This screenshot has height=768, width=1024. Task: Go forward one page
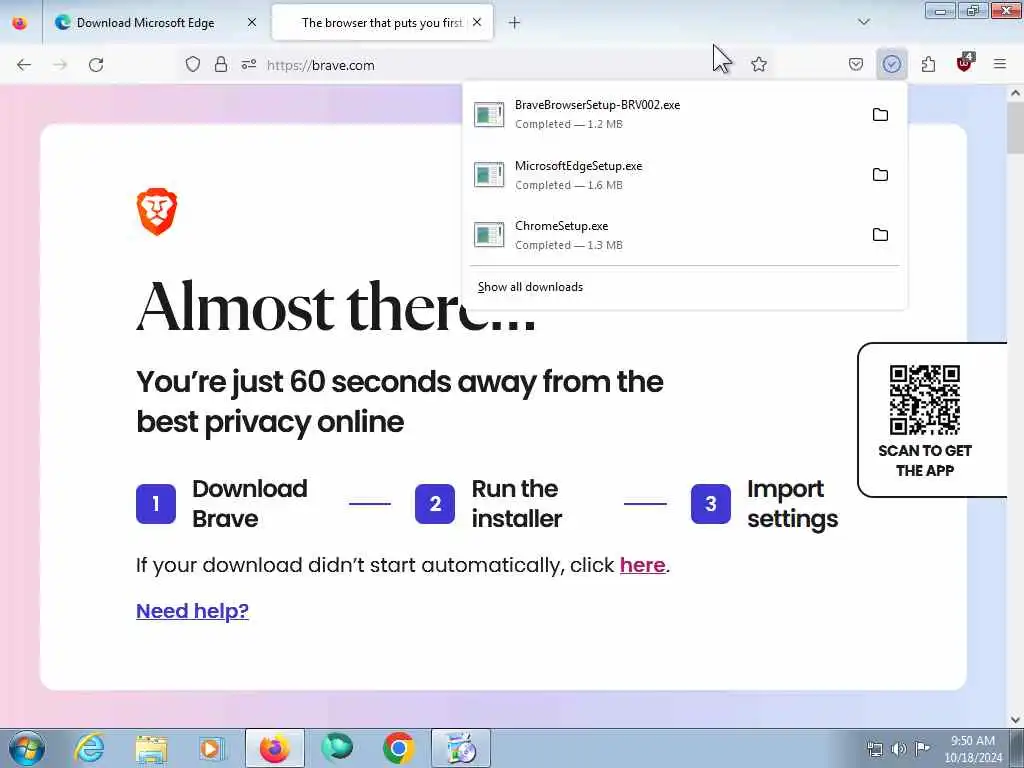pos(60,65)
